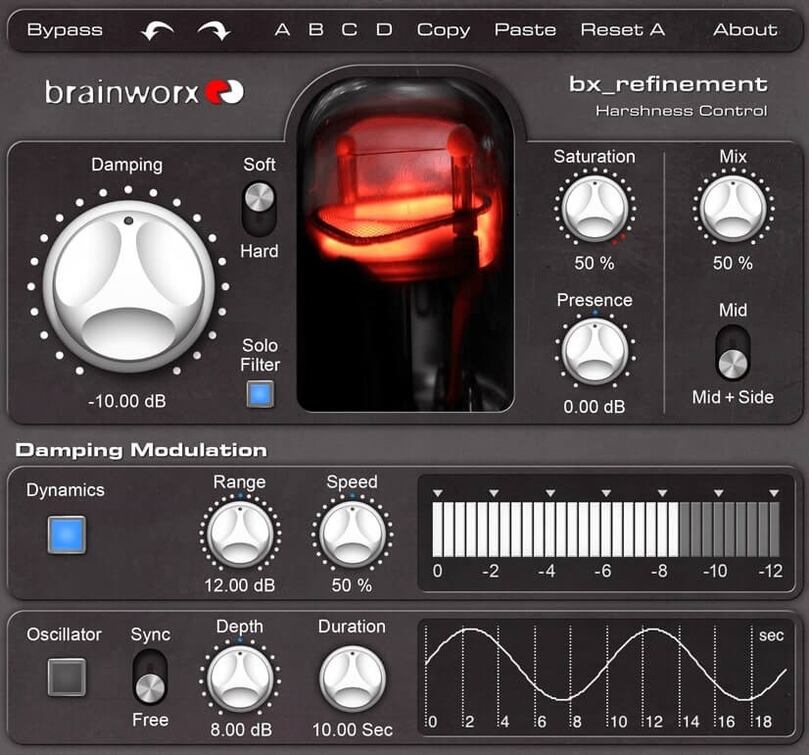The image size is (809, 755).
Task: Enable the Solo Filter
Action: [x=259, y=394]
